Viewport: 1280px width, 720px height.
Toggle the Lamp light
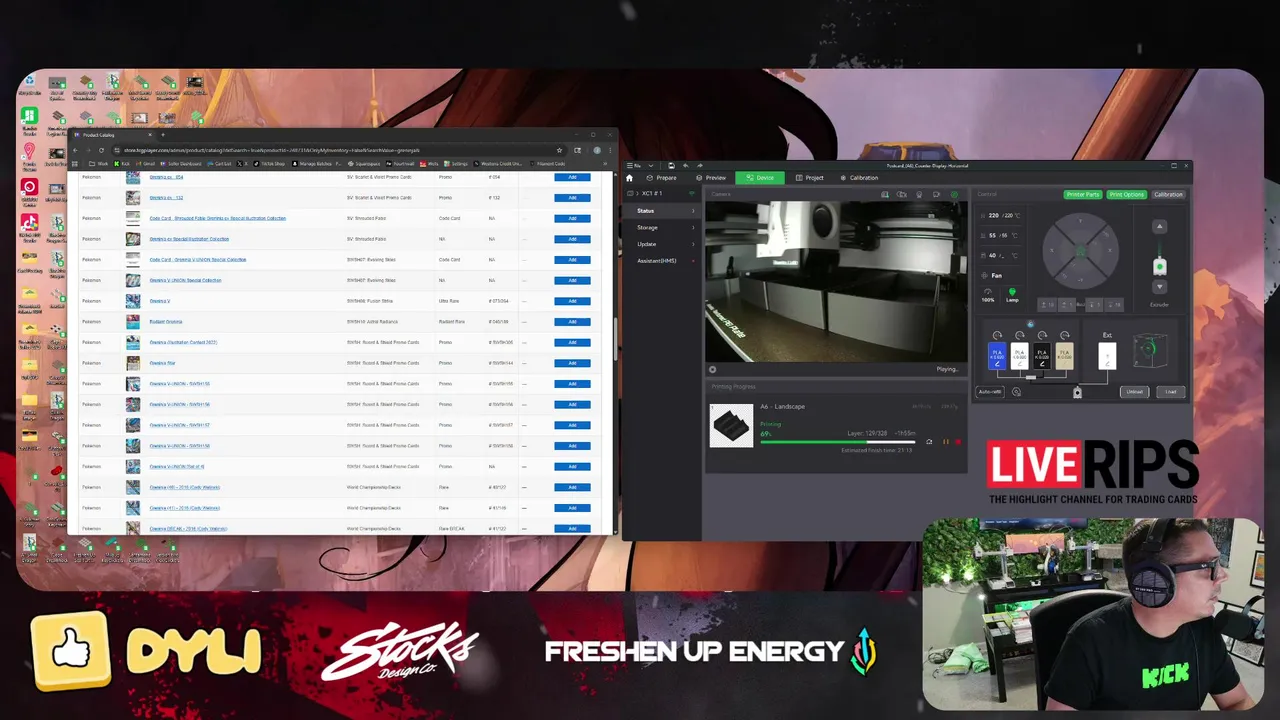(x=1012, y=294)
